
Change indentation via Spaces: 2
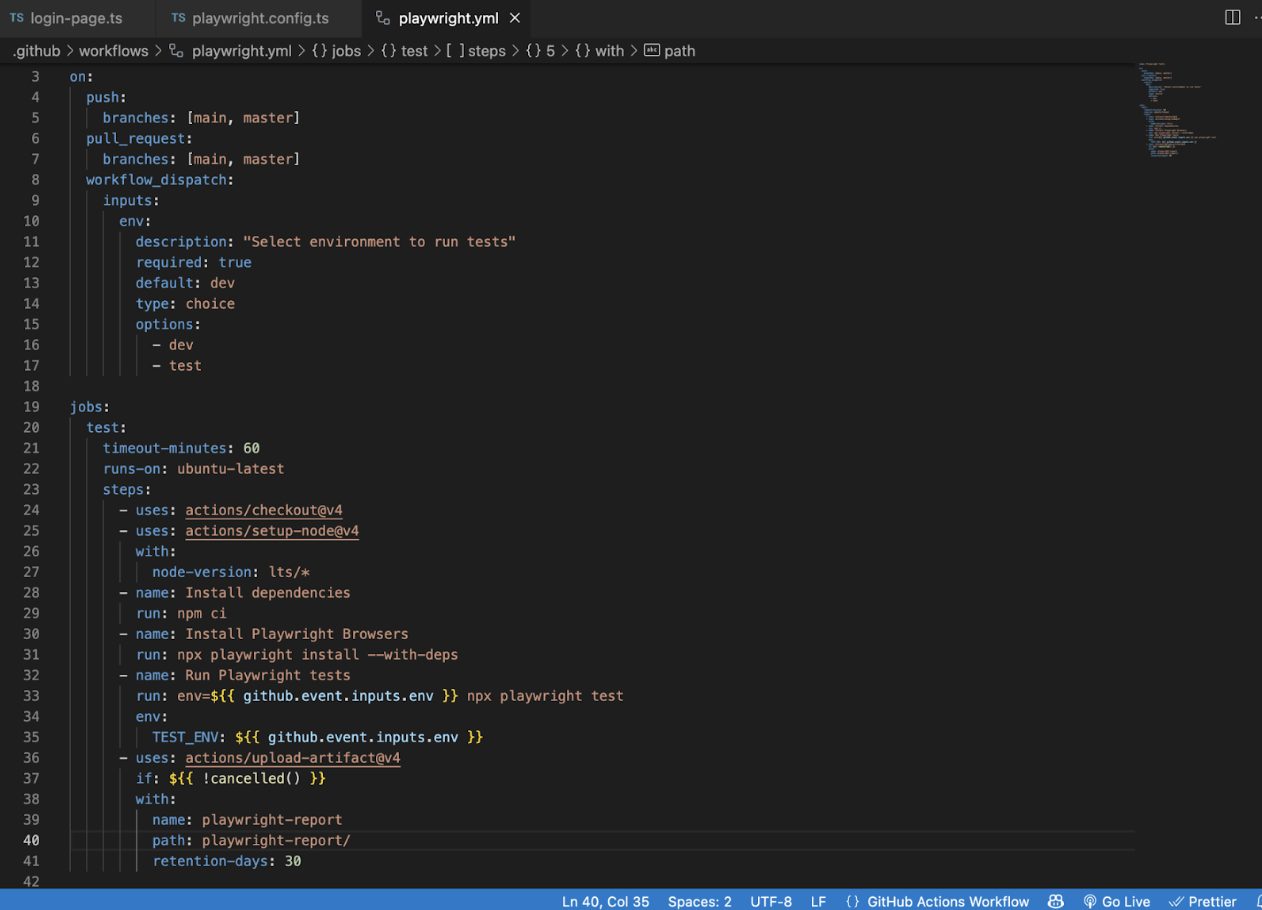tap(699, 901)
